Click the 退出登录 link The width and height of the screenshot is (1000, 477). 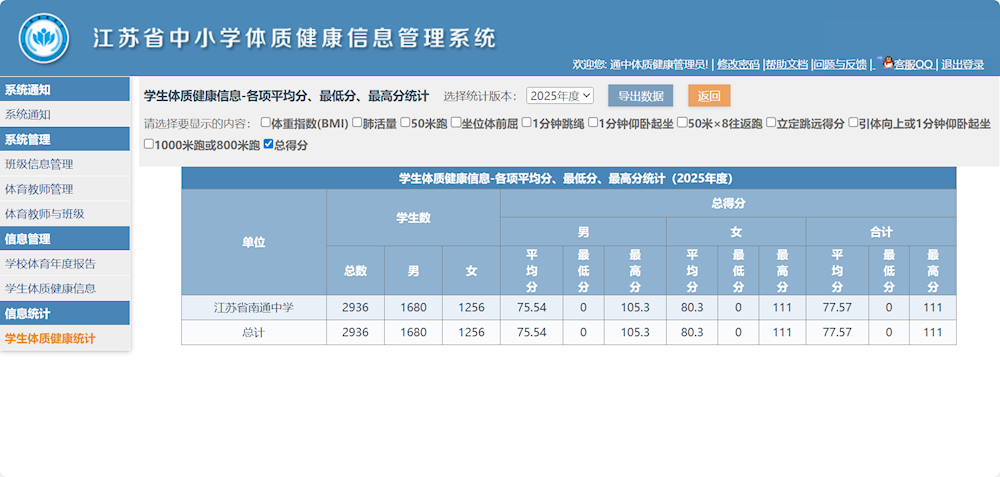click(x=962, y=64)
